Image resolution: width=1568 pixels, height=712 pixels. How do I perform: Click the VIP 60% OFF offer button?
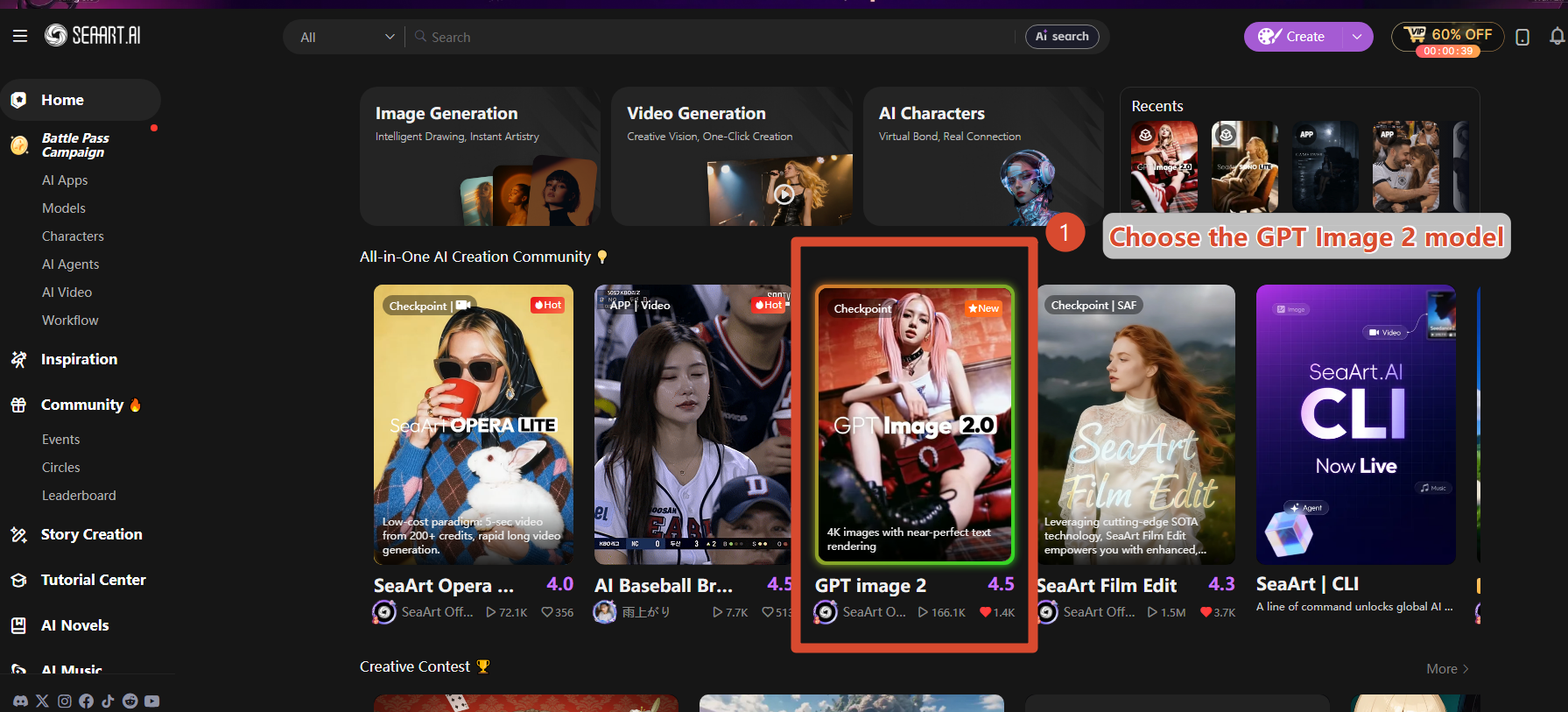tap(1448, 39)
